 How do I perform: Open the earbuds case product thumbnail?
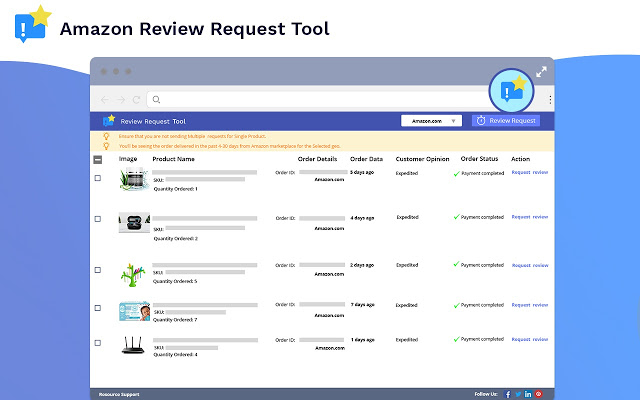point(134,222)
